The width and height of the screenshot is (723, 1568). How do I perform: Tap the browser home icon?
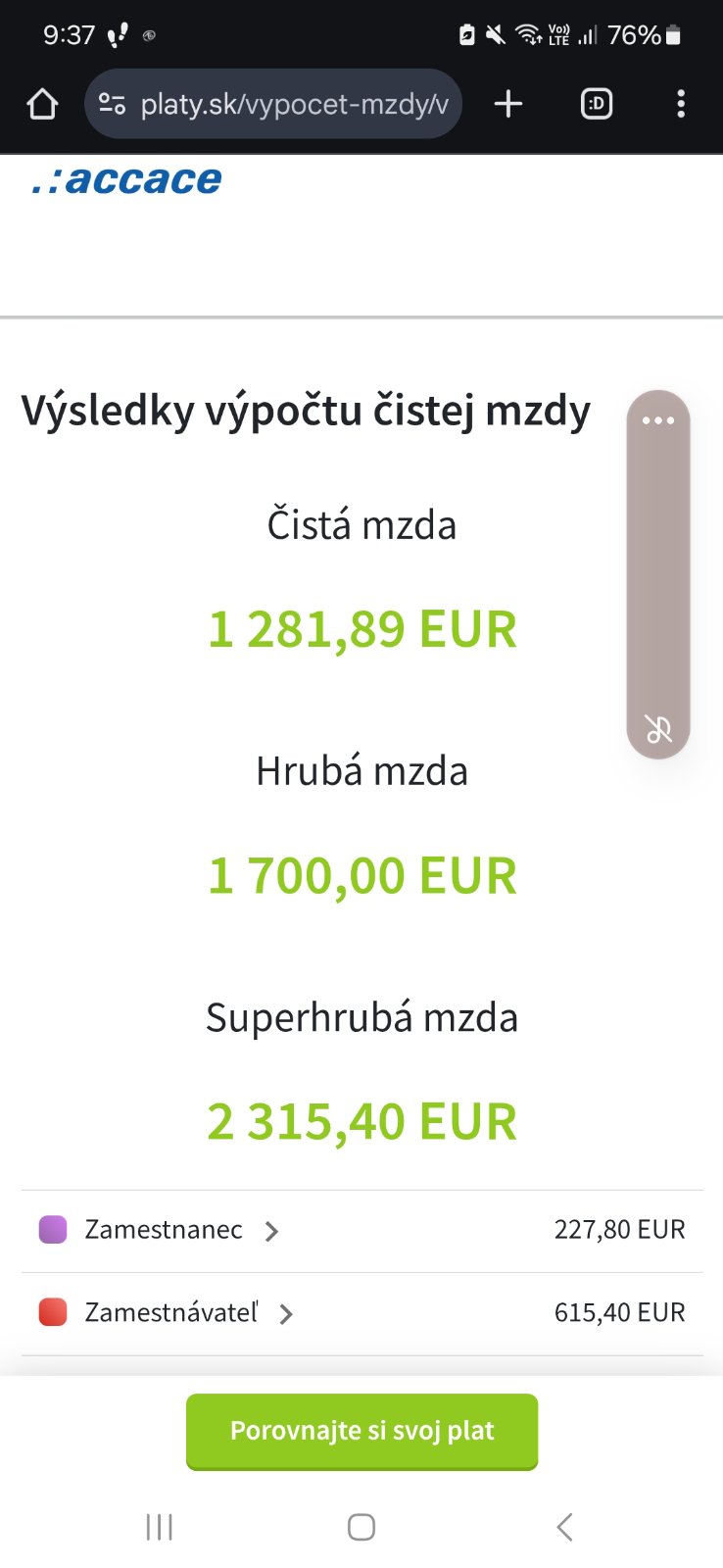[42, 104]
